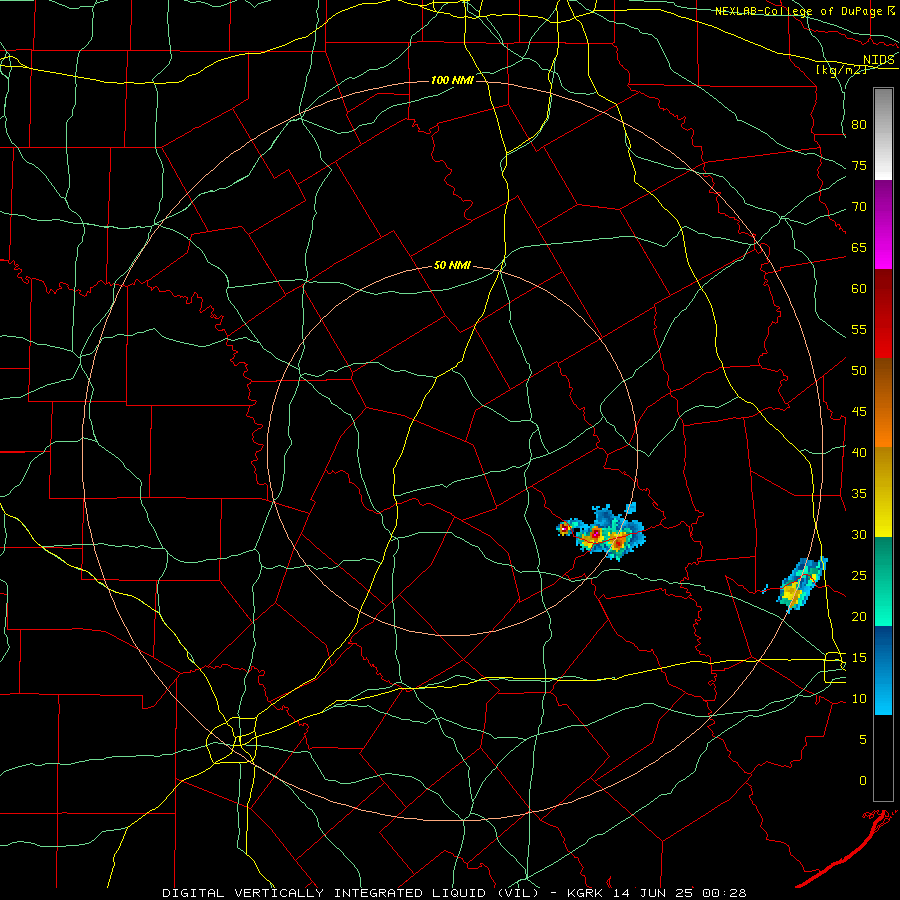
Task: Click the magenta segment of the legend bar
Action: click(883, 225)
